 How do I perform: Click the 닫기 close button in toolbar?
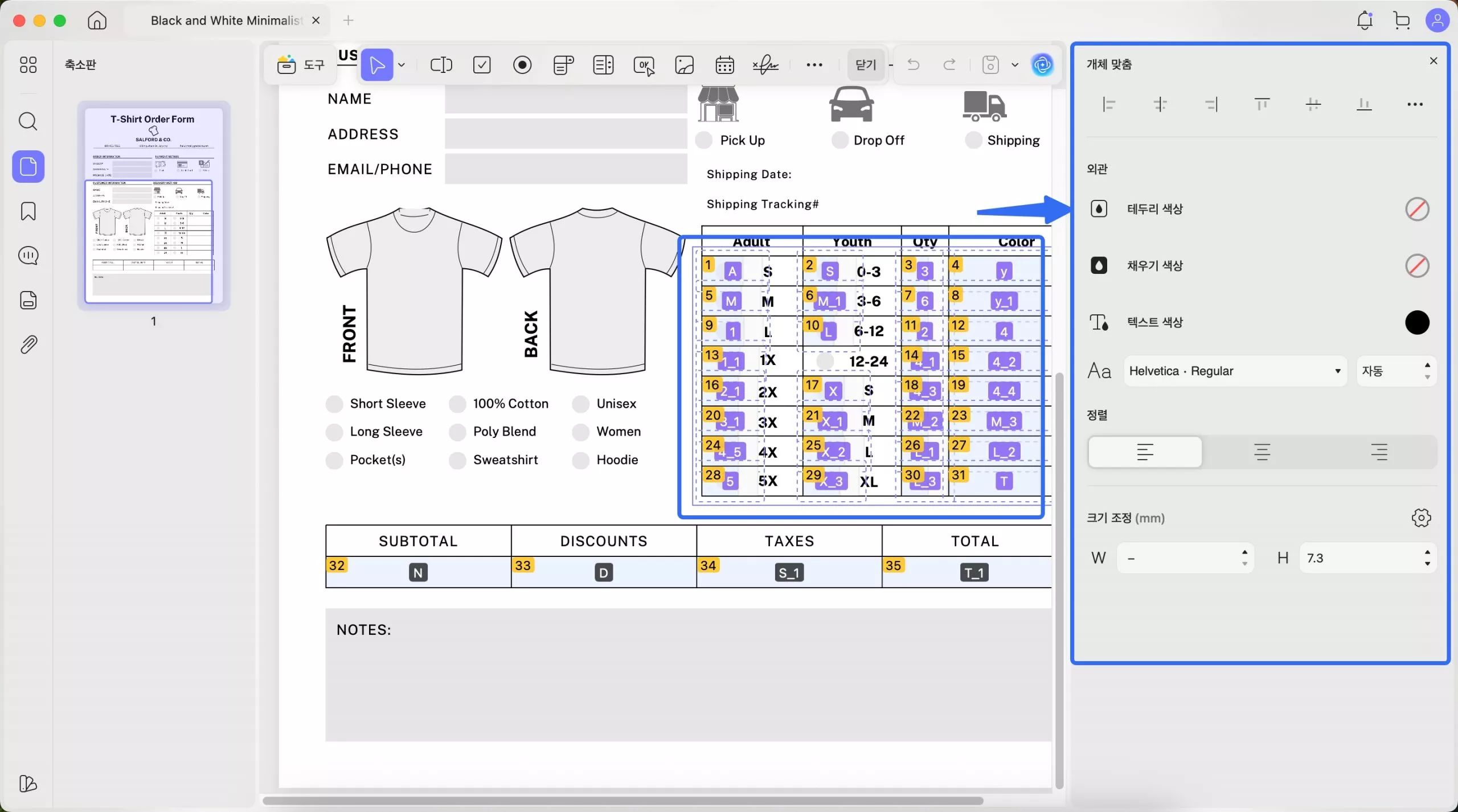pyautogui.click(x=866, y=65)
